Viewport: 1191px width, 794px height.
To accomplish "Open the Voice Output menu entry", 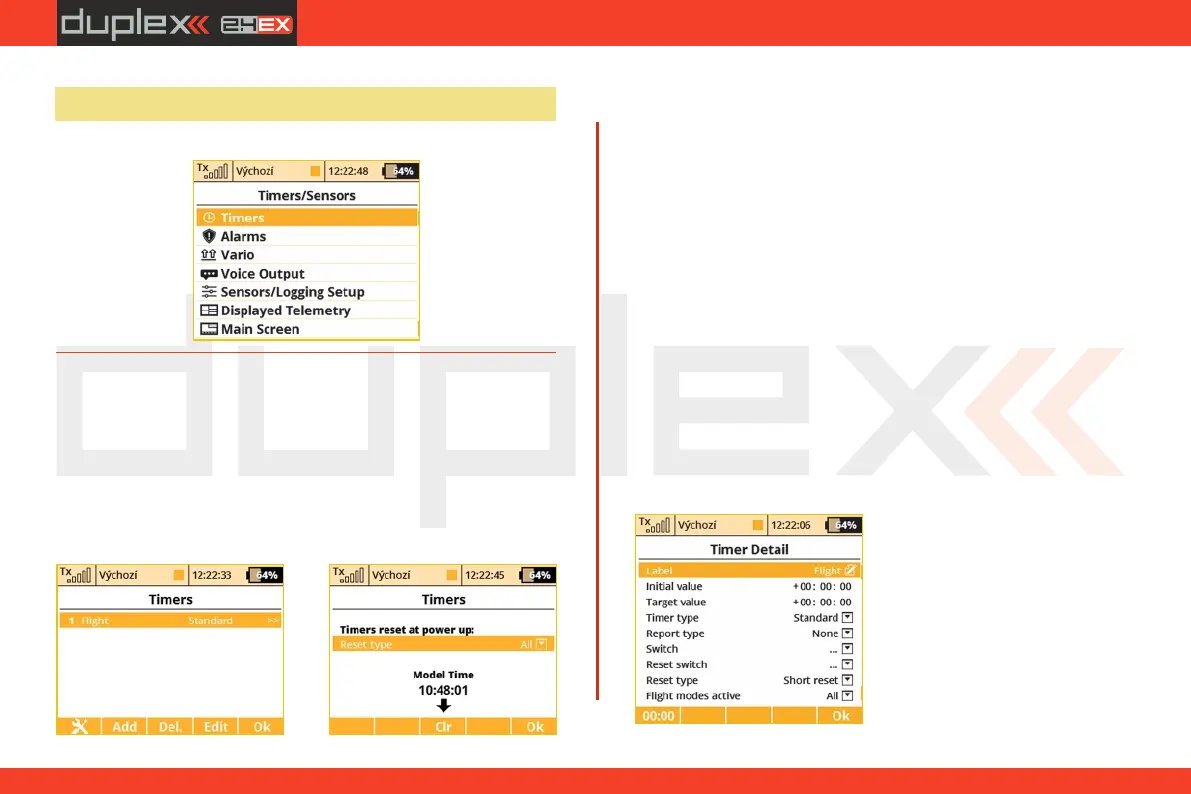I will point(307,274).
